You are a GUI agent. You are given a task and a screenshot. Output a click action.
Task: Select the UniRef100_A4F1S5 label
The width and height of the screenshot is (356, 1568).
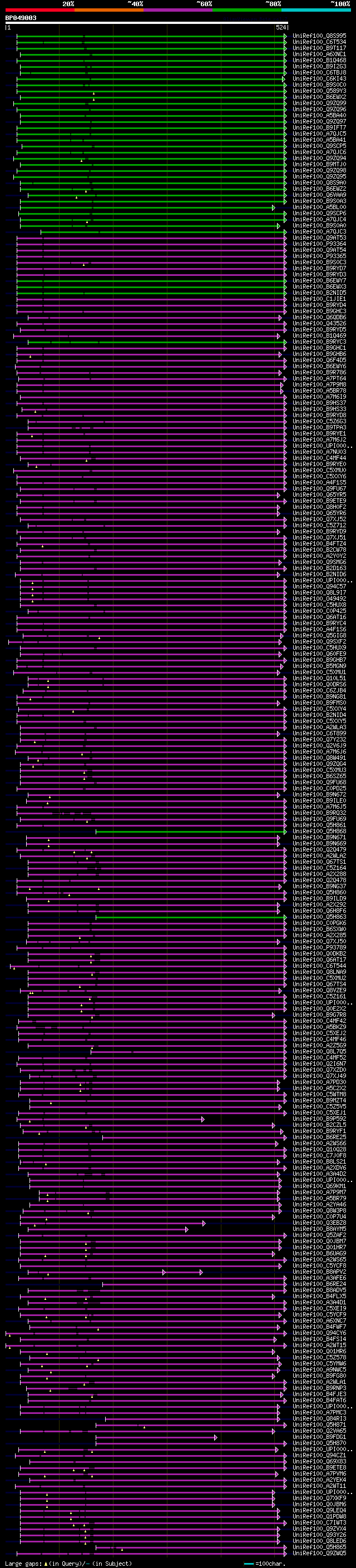point(319,482)
